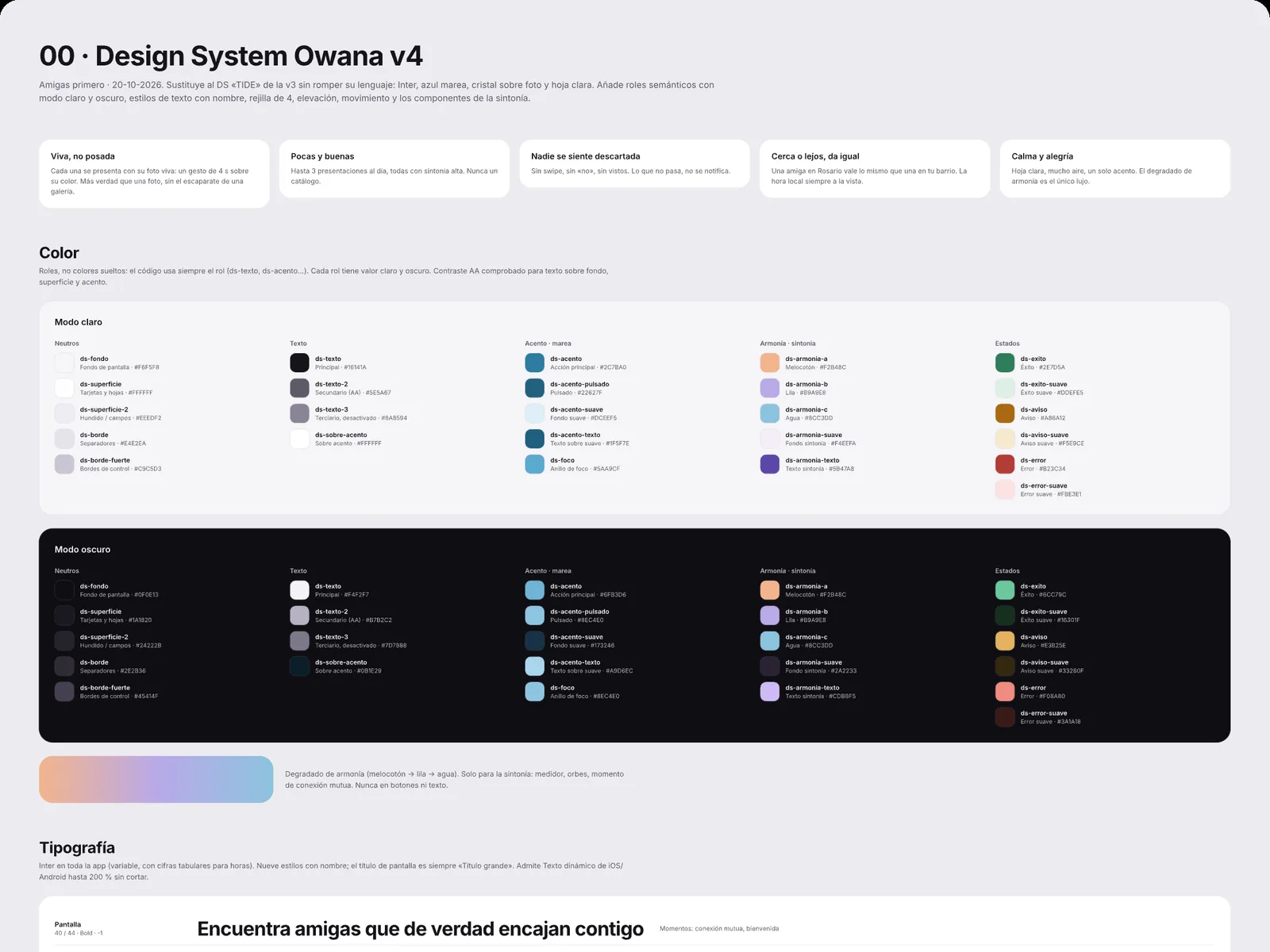Select the 'Calma y alegría' card
The image size is (1270, 952).
pos(1115,169)
